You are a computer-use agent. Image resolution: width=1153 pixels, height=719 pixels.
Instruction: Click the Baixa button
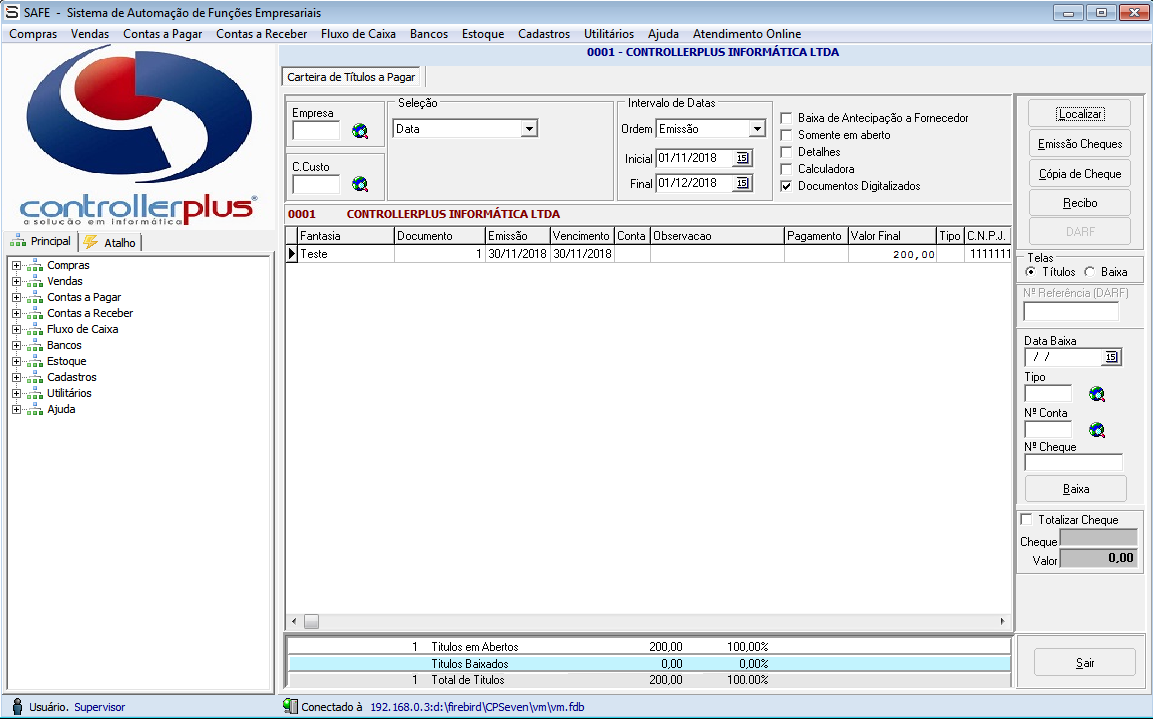1075,489
